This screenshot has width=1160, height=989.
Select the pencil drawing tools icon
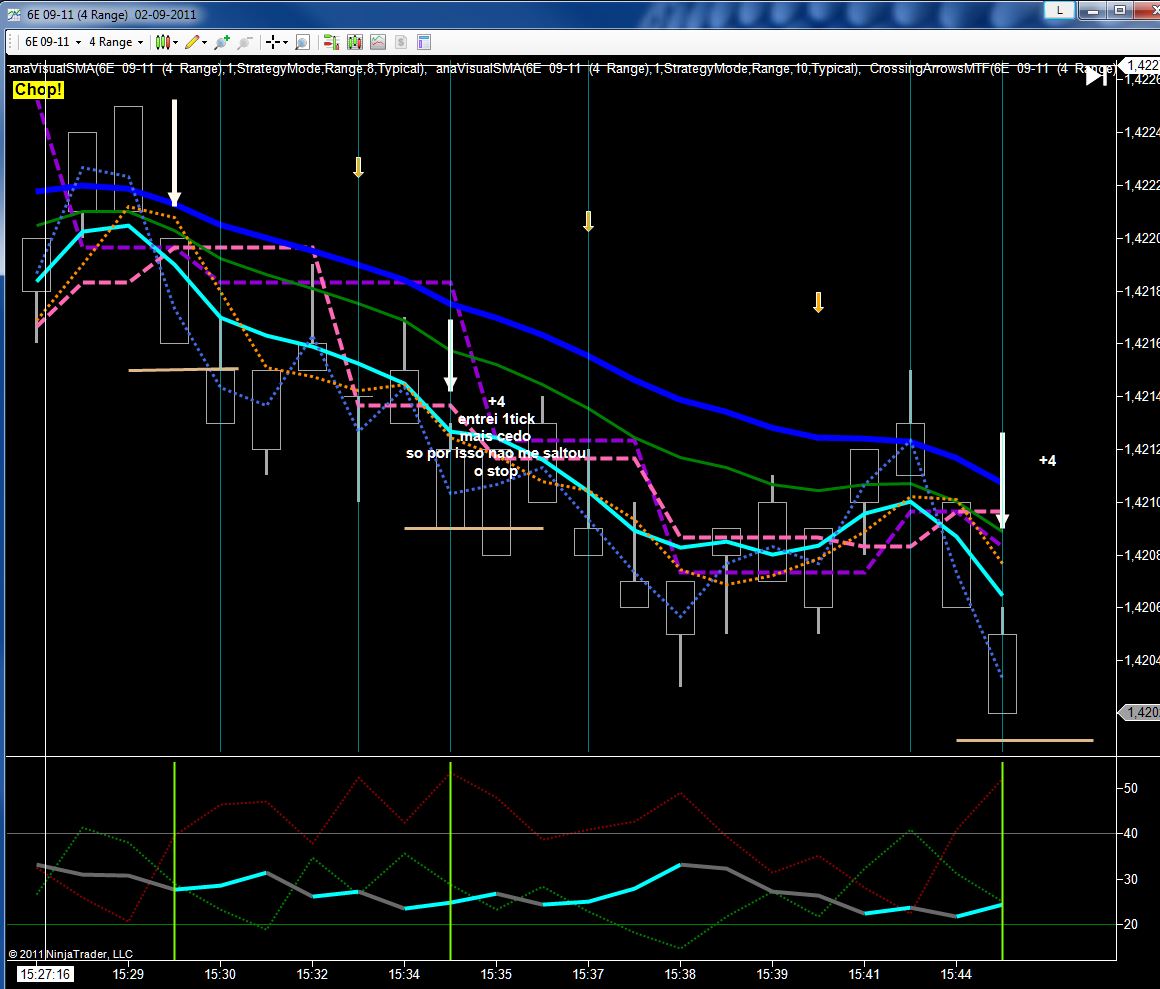pyautogui.click(x=192, y=42)
